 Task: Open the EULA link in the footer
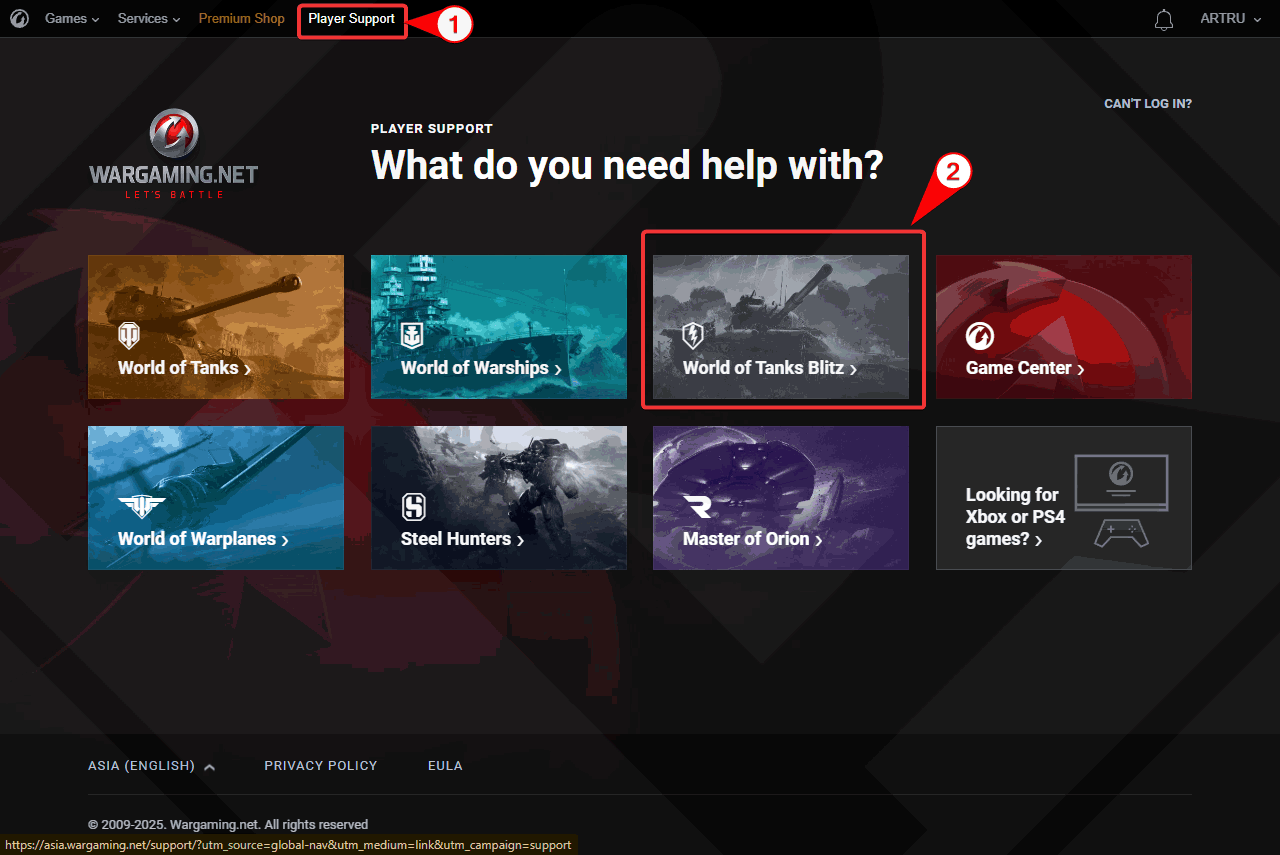(445, 766)
